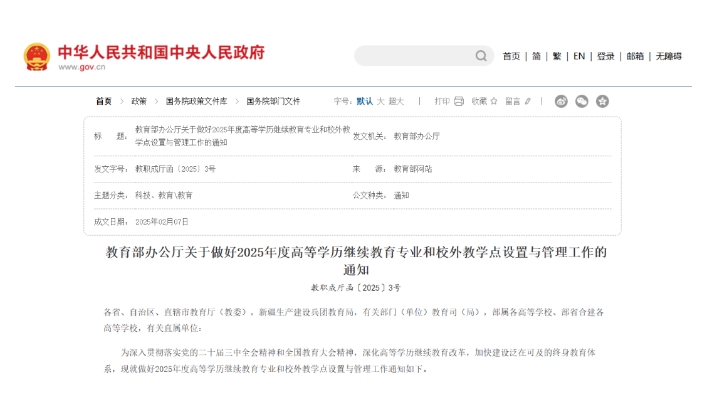Click the article headline below the info table
This screenshot has width=705, height=404.
[356, 261]
